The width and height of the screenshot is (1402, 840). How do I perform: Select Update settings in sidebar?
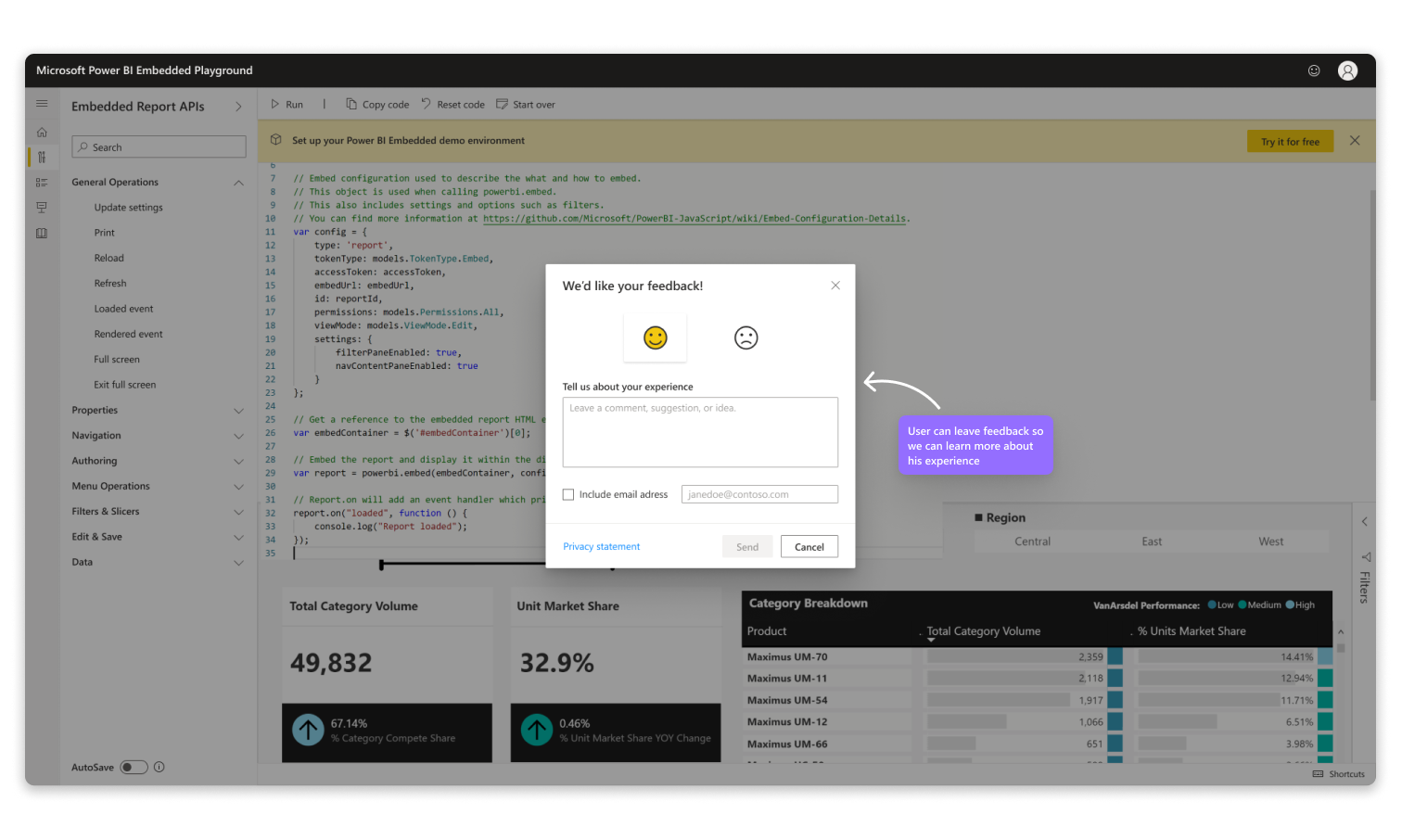coord(128,208)
